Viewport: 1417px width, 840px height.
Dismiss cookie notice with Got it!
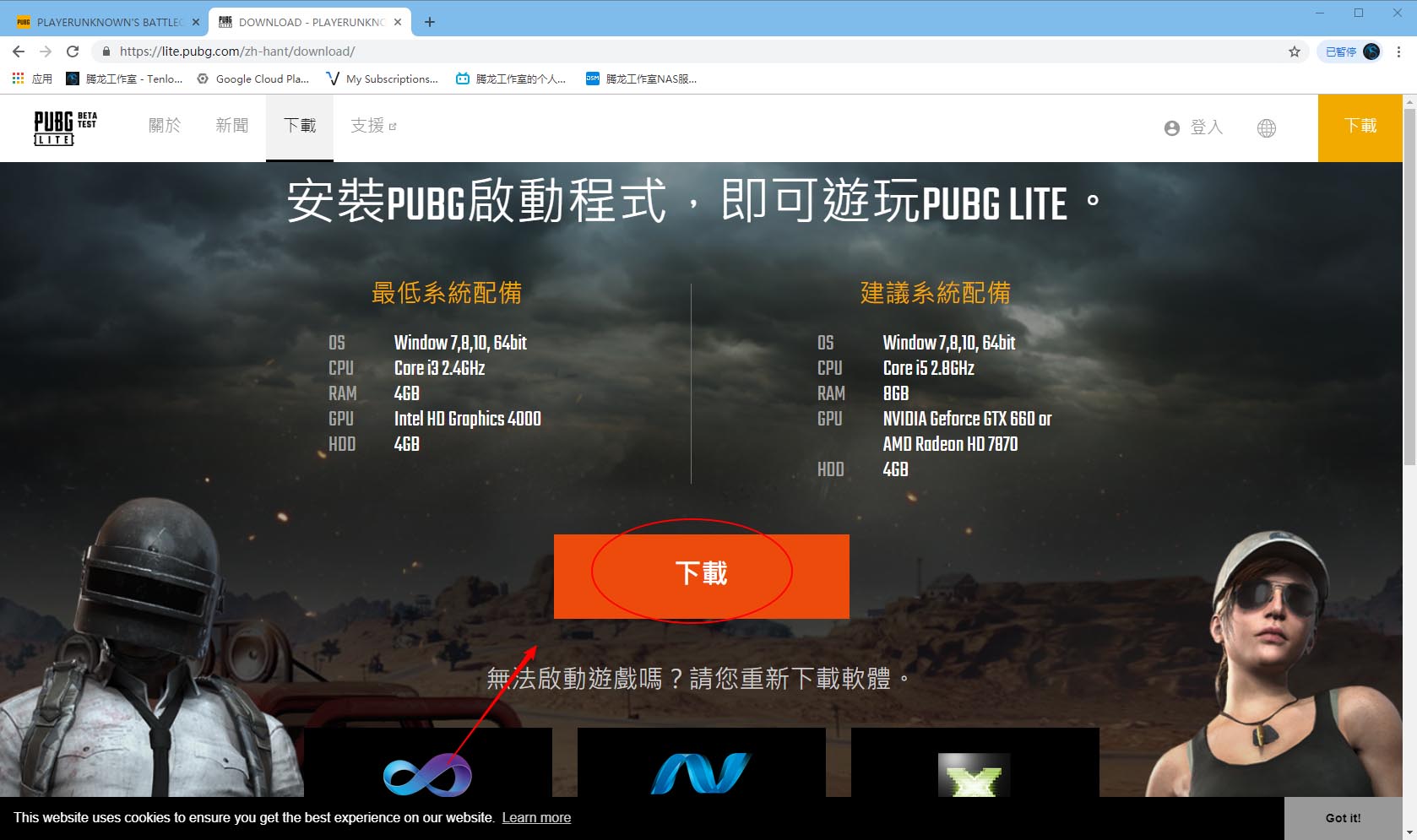pyautogui.click(x=1343, y=818)
